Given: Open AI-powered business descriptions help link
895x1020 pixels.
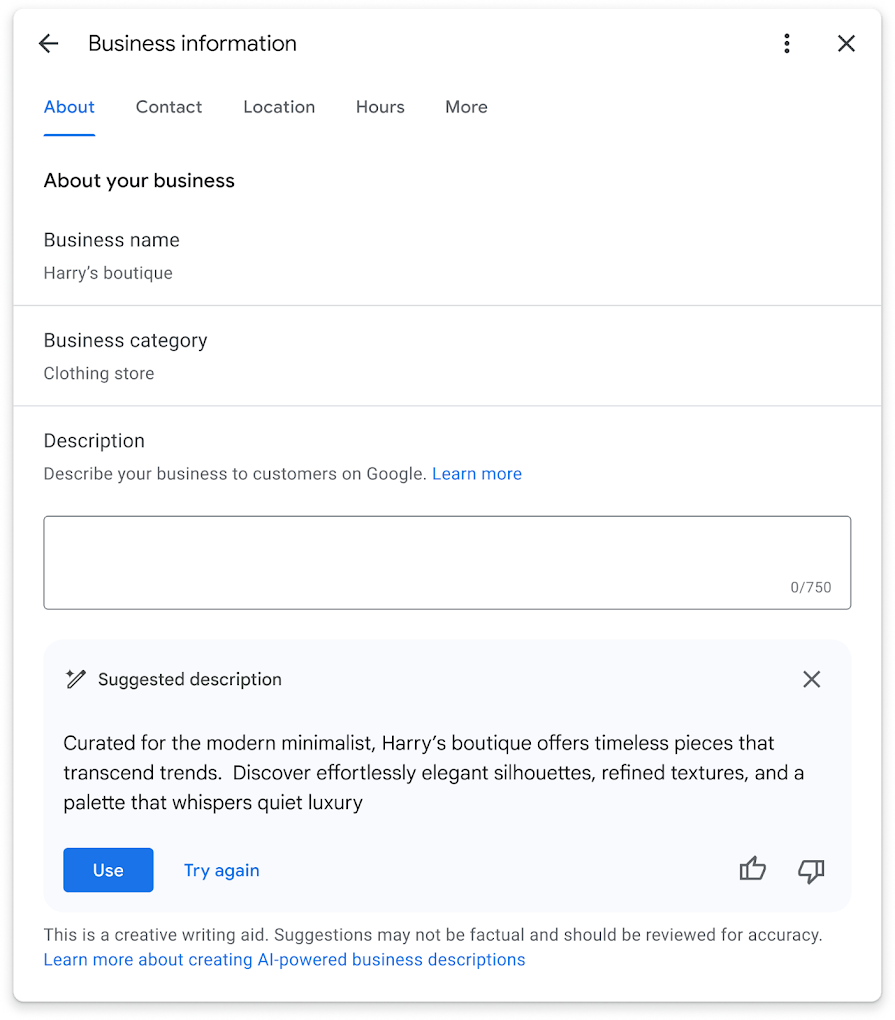Looking at the screenshot, I should click(x=284, y=960).
